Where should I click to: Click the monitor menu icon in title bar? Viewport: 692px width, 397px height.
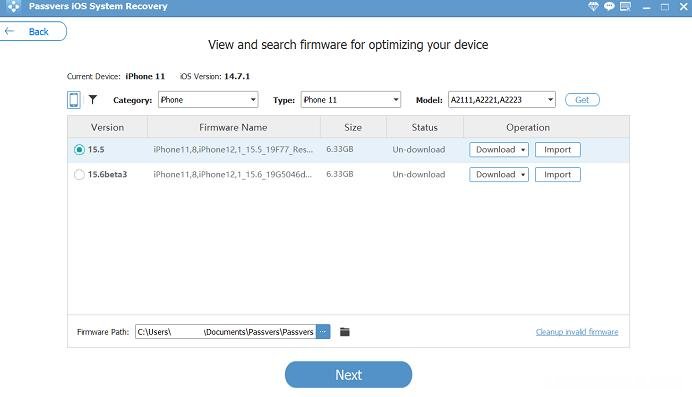pyautogui.click(x=625, y=6)
